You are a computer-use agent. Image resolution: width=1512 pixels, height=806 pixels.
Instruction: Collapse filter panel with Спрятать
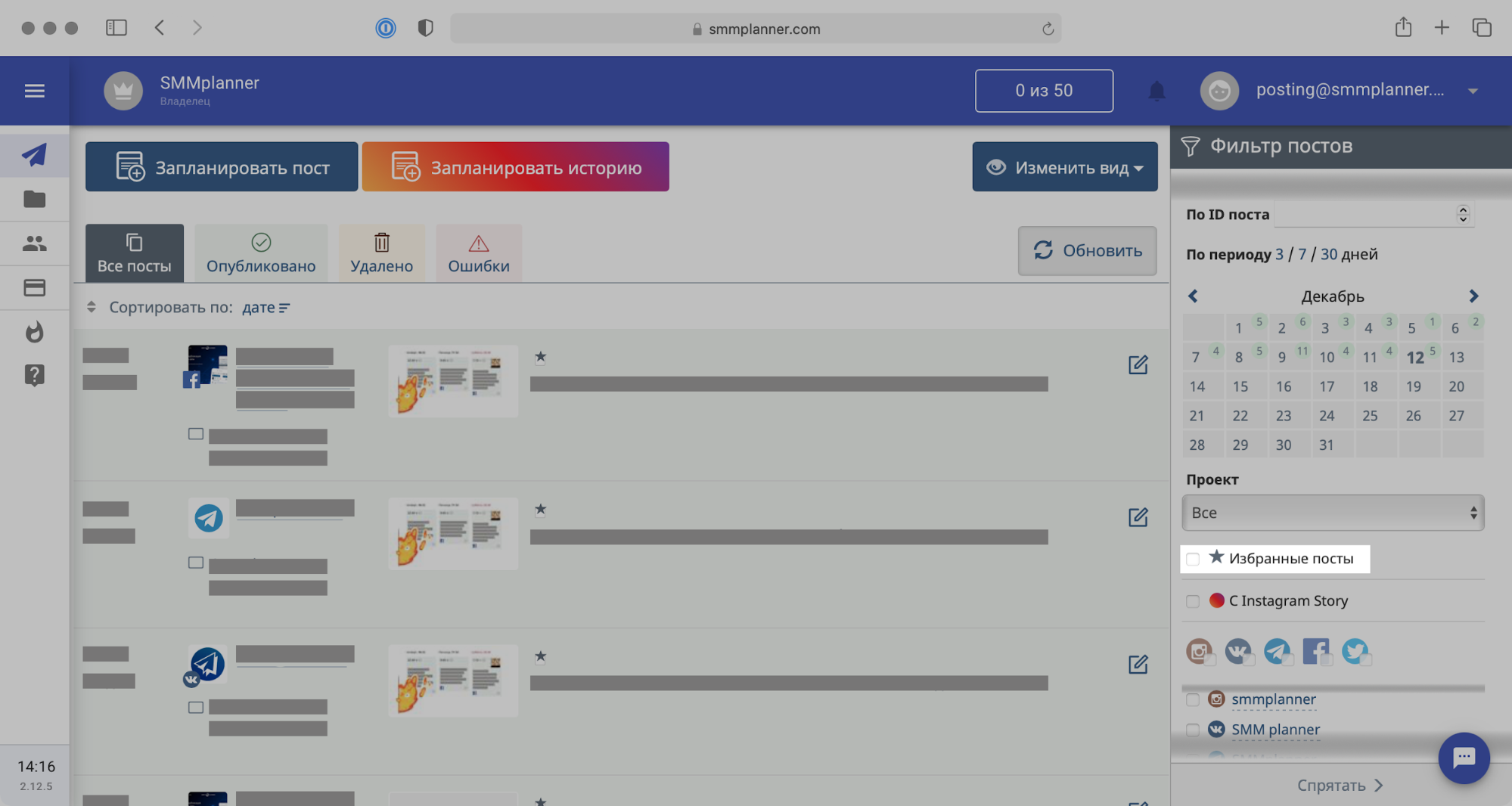1340,785
